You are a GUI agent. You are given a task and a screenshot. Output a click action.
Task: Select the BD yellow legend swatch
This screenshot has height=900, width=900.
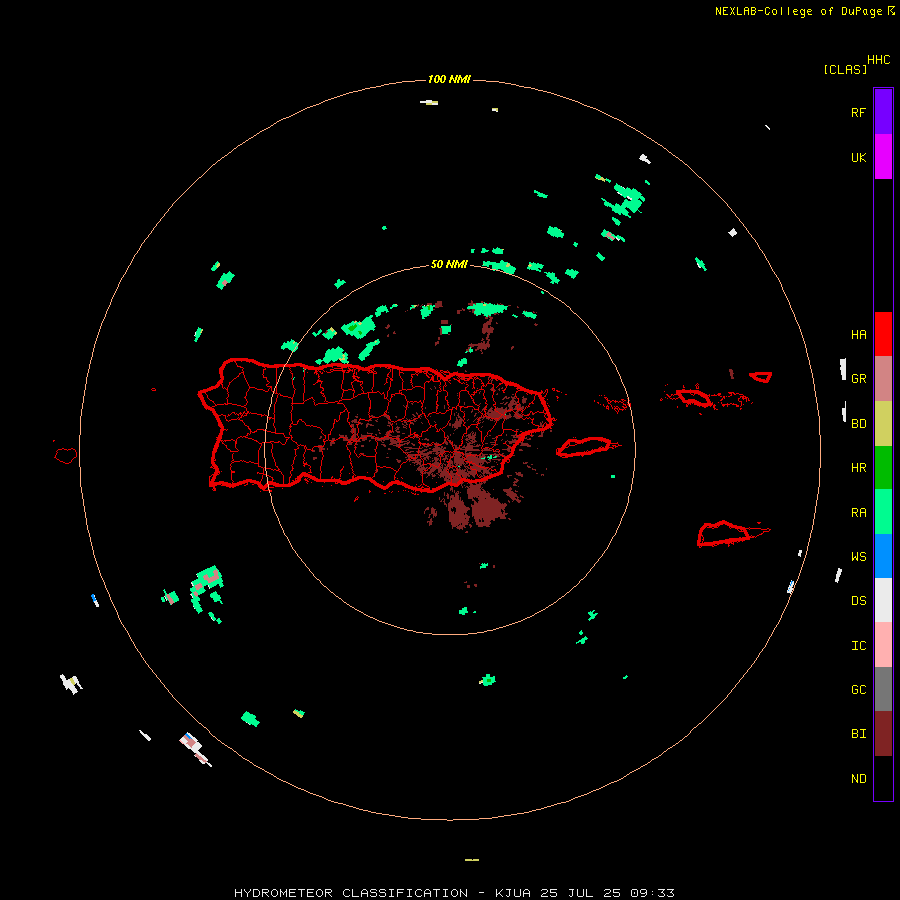(x=883, y=424)
